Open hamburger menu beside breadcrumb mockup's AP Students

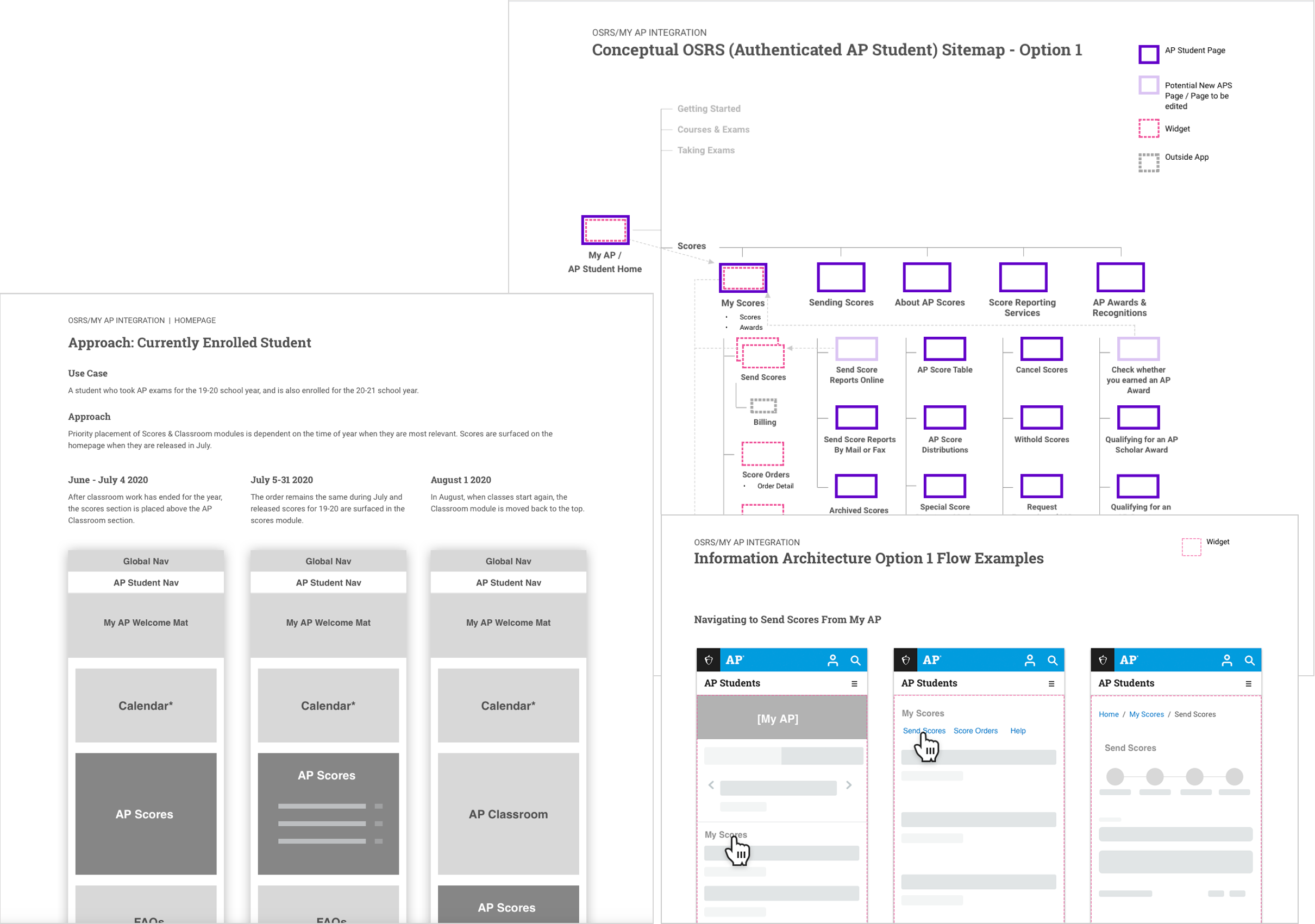1248,683
